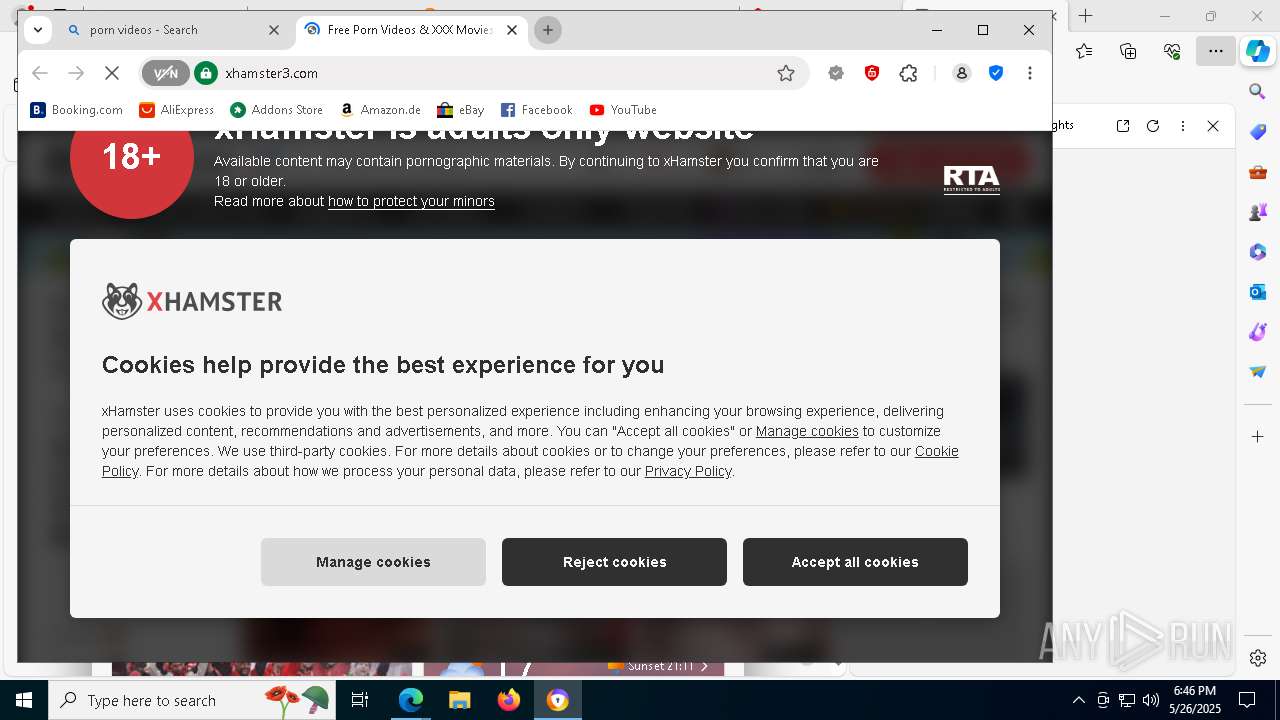This screenshot has height=720, width=1280.
Task: Open the Facebook bookmark
Action: tap(537, 110)
